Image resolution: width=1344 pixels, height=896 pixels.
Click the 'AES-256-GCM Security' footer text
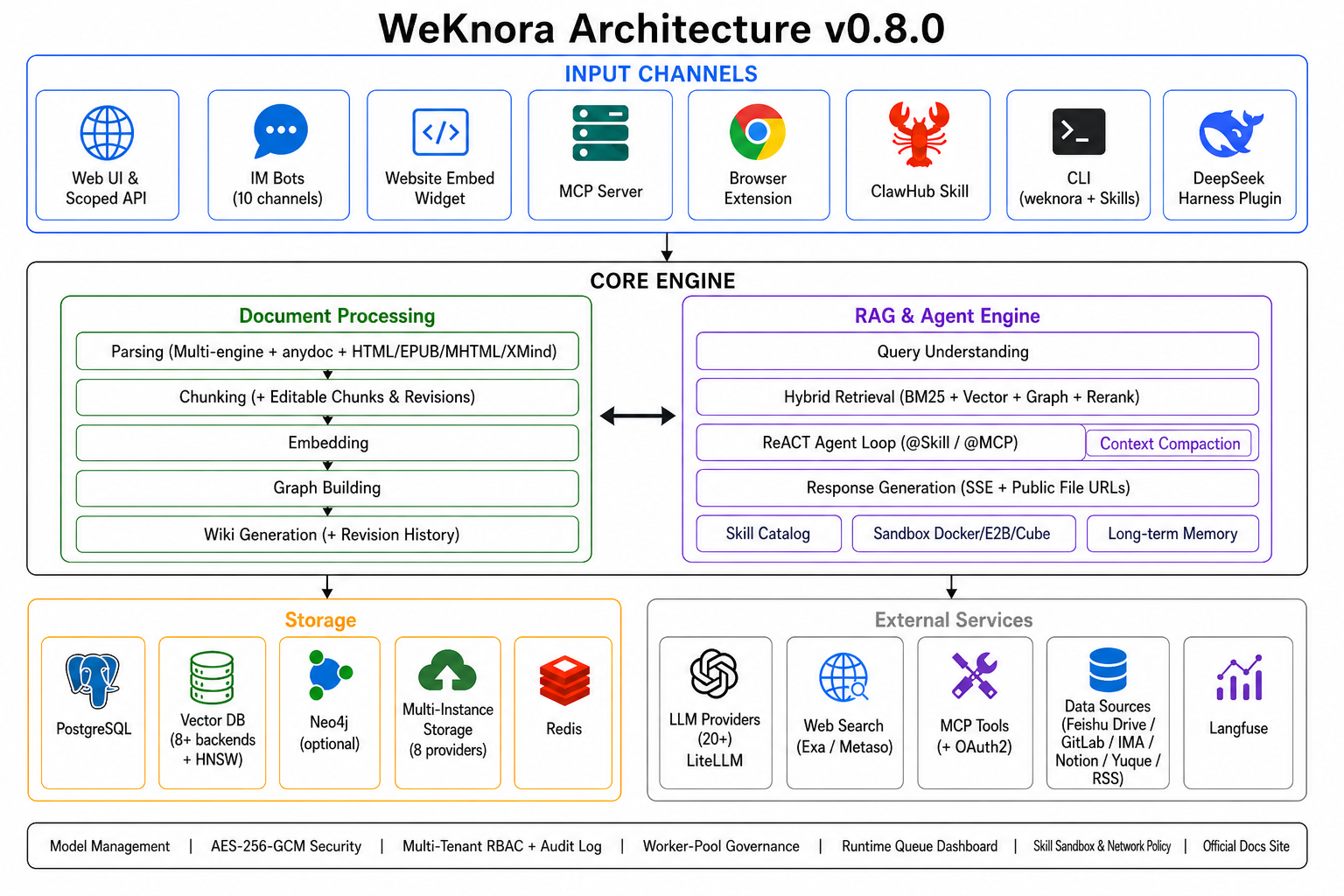coord(286,846)
